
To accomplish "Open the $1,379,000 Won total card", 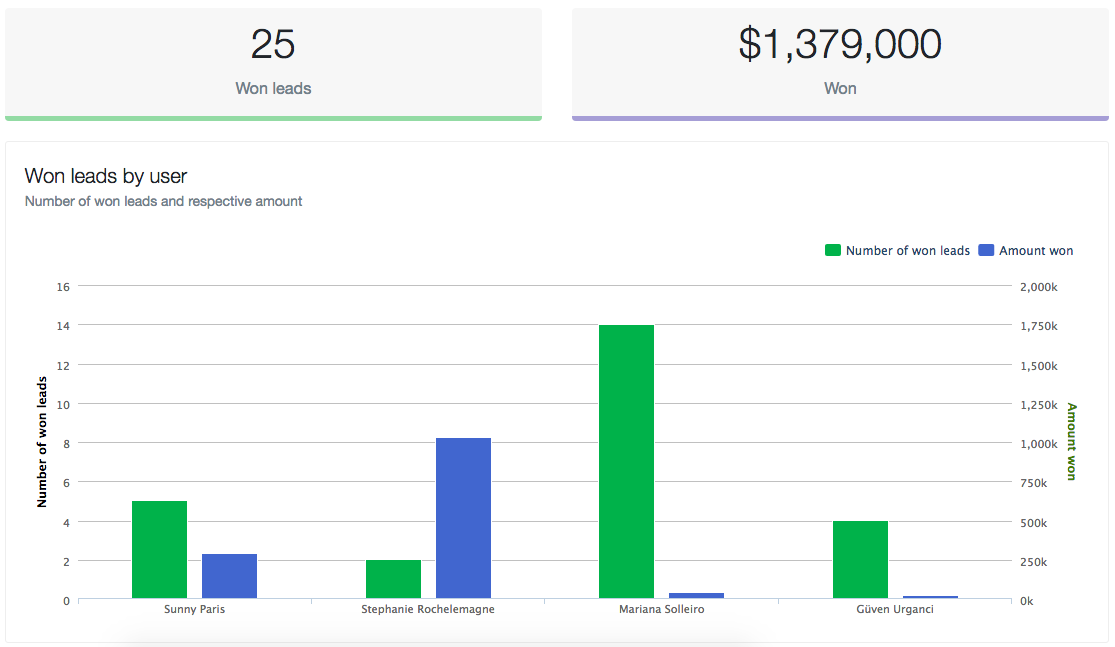I will coord(839,62).
